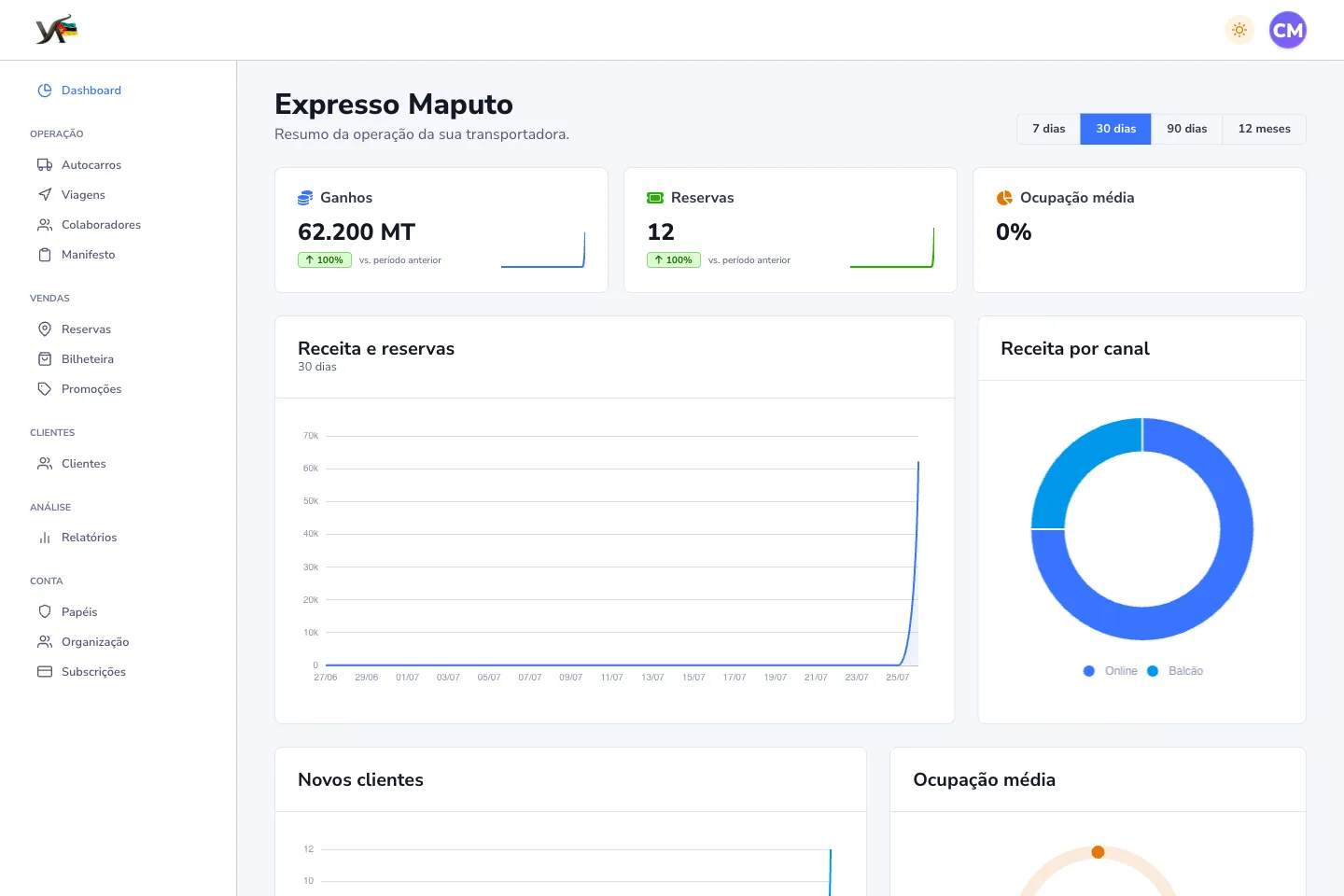Click the 62.200 MT earnings value

pyautogui.click(x=357, y=232)
